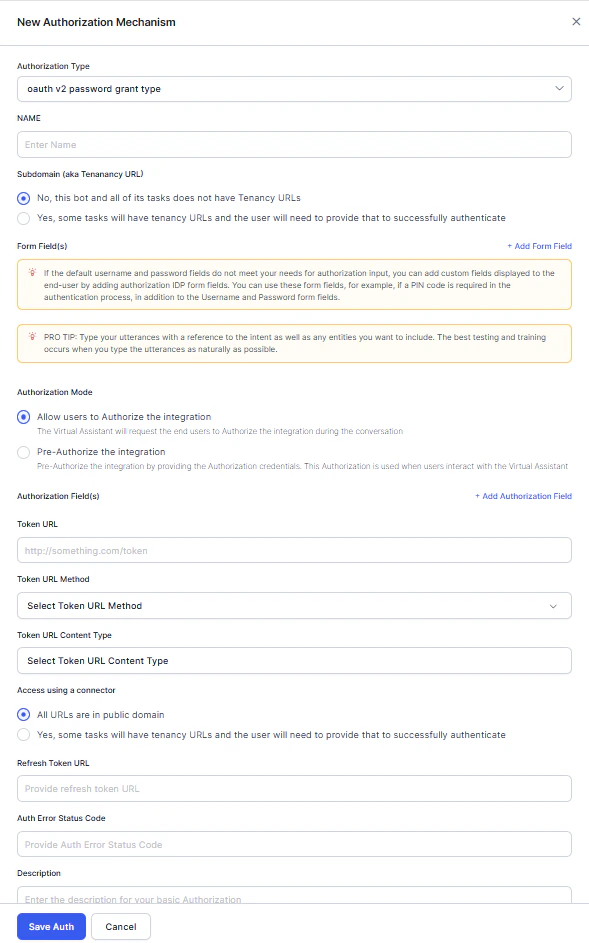Click the Token URL input field
Viewport: 589px width, 943px height.
point(295,549)
